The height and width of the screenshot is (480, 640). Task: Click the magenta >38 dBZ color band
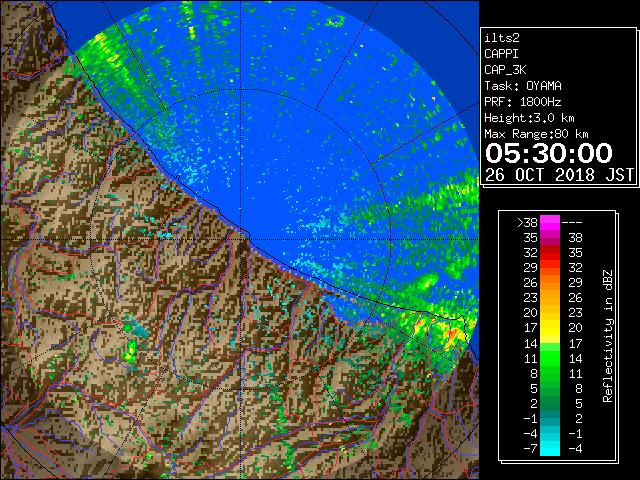pyautogui.click(x=550, y=222)
